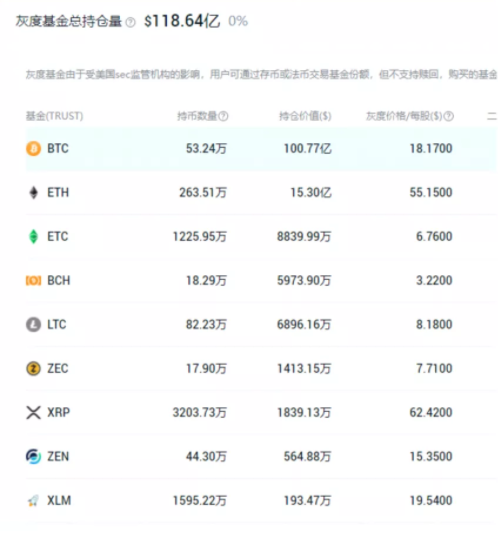498x535 pixels.
Task: Click the Bitcoin BTC coin icon
Action: (33, 148)
